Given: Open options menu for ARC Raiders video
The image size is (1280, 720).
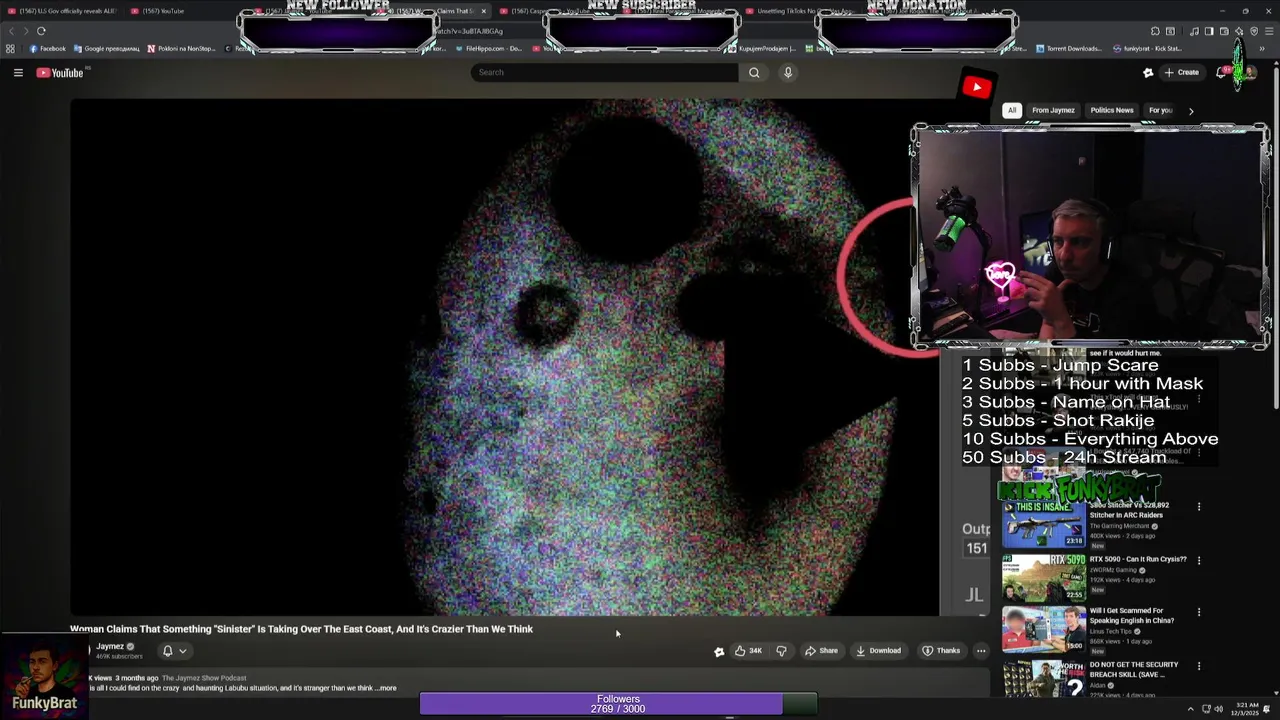Looking at the screenshot, I should [x=1198, y=506].
